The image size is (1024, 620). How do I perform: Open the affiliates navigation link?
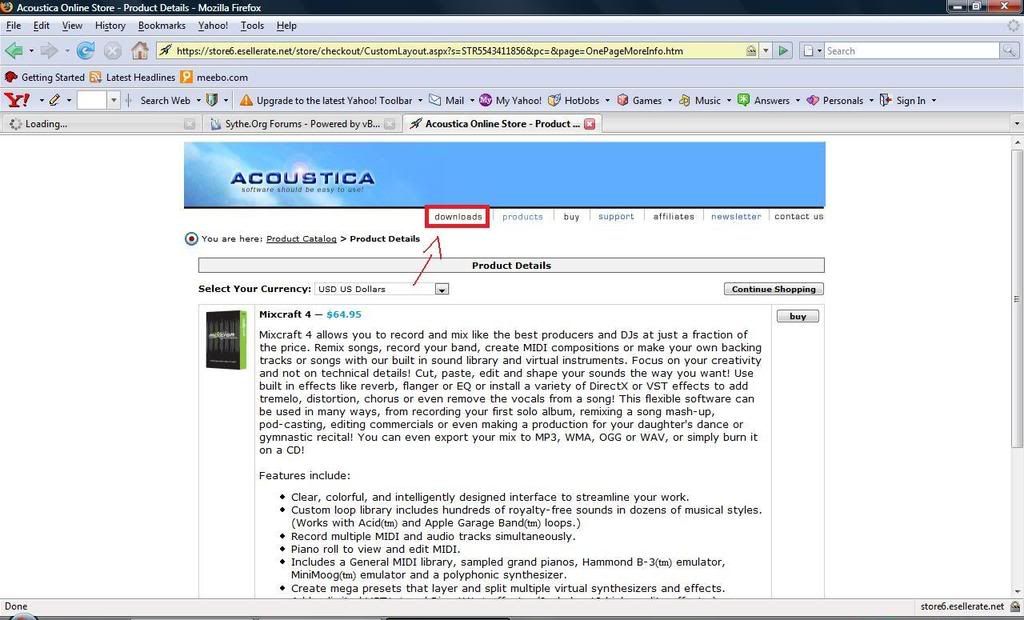[x=673, y=216]
